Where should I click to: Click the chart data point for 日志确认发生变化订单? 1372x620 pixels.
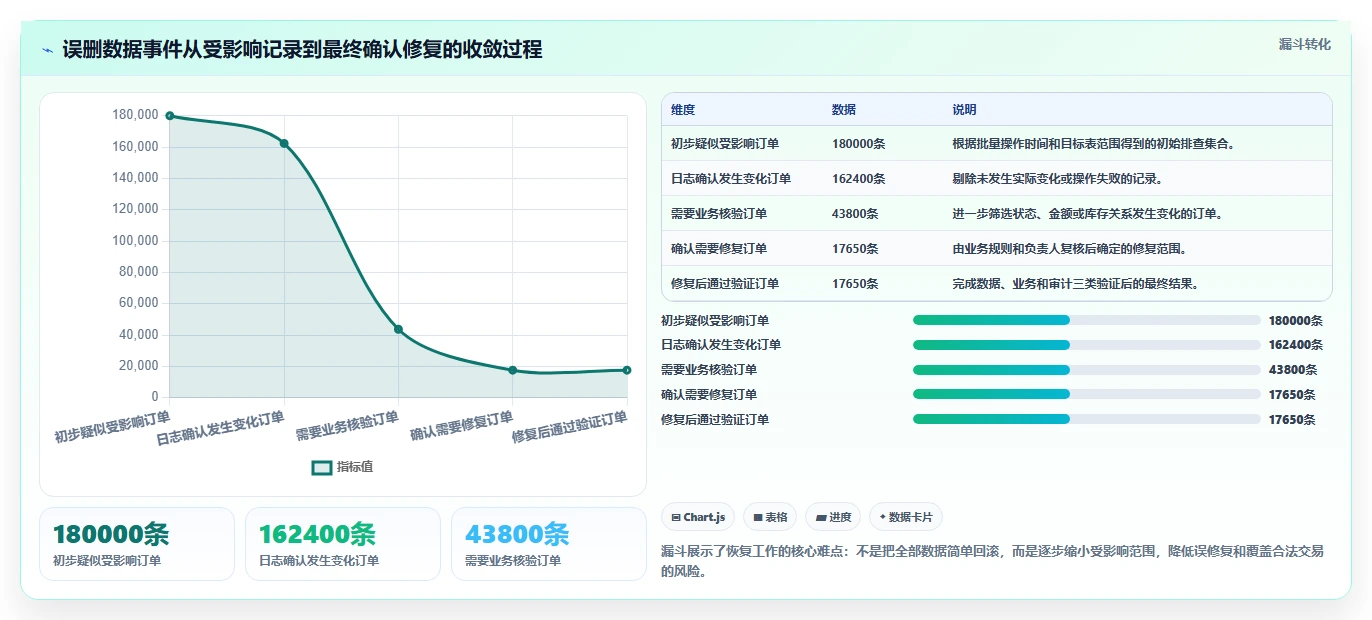point(284,144)
